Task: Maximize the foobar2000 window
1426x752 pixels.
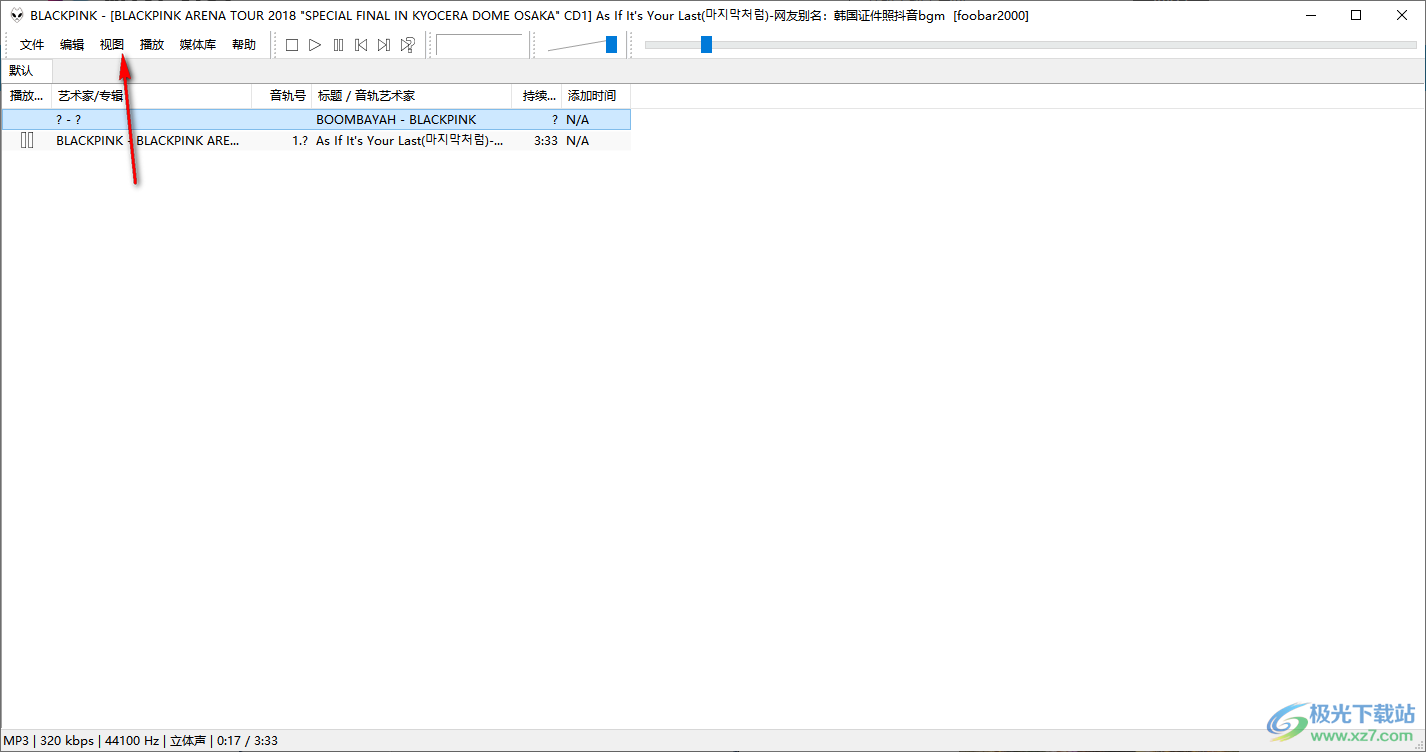Action: point(1356,15)
